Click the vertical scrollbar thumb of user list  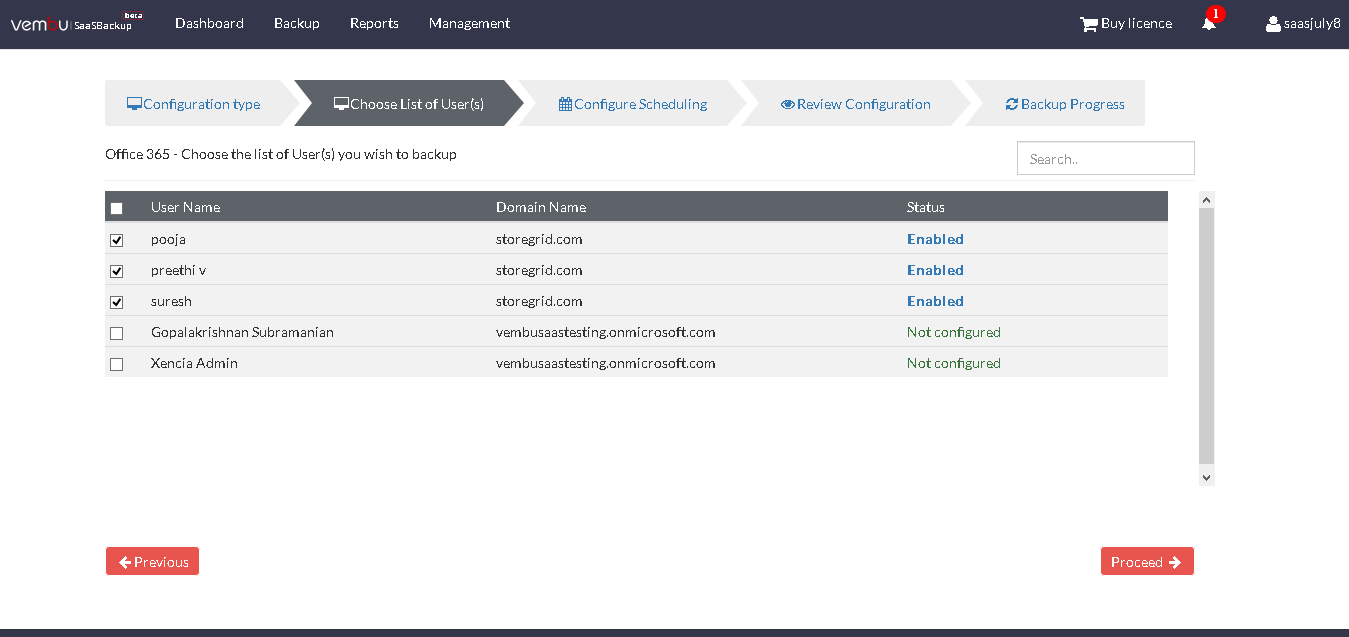1206,336
